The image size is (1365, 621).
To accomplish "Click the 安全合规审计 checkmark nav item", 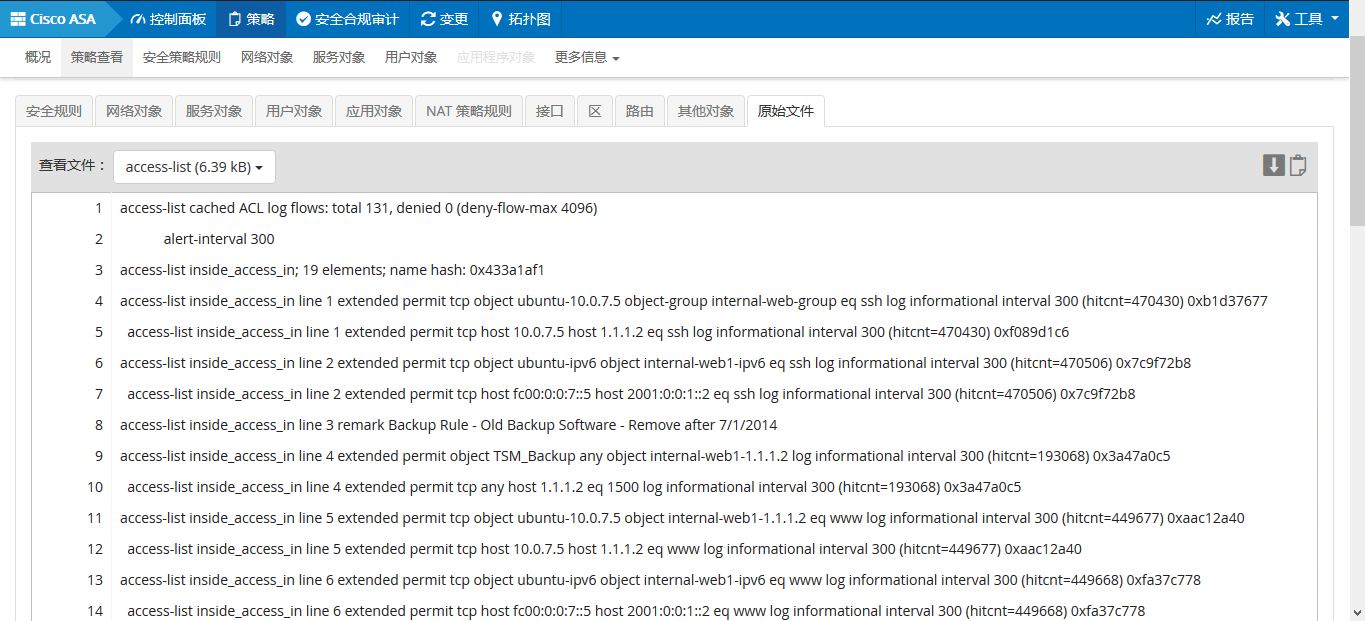I will point(347,19).
